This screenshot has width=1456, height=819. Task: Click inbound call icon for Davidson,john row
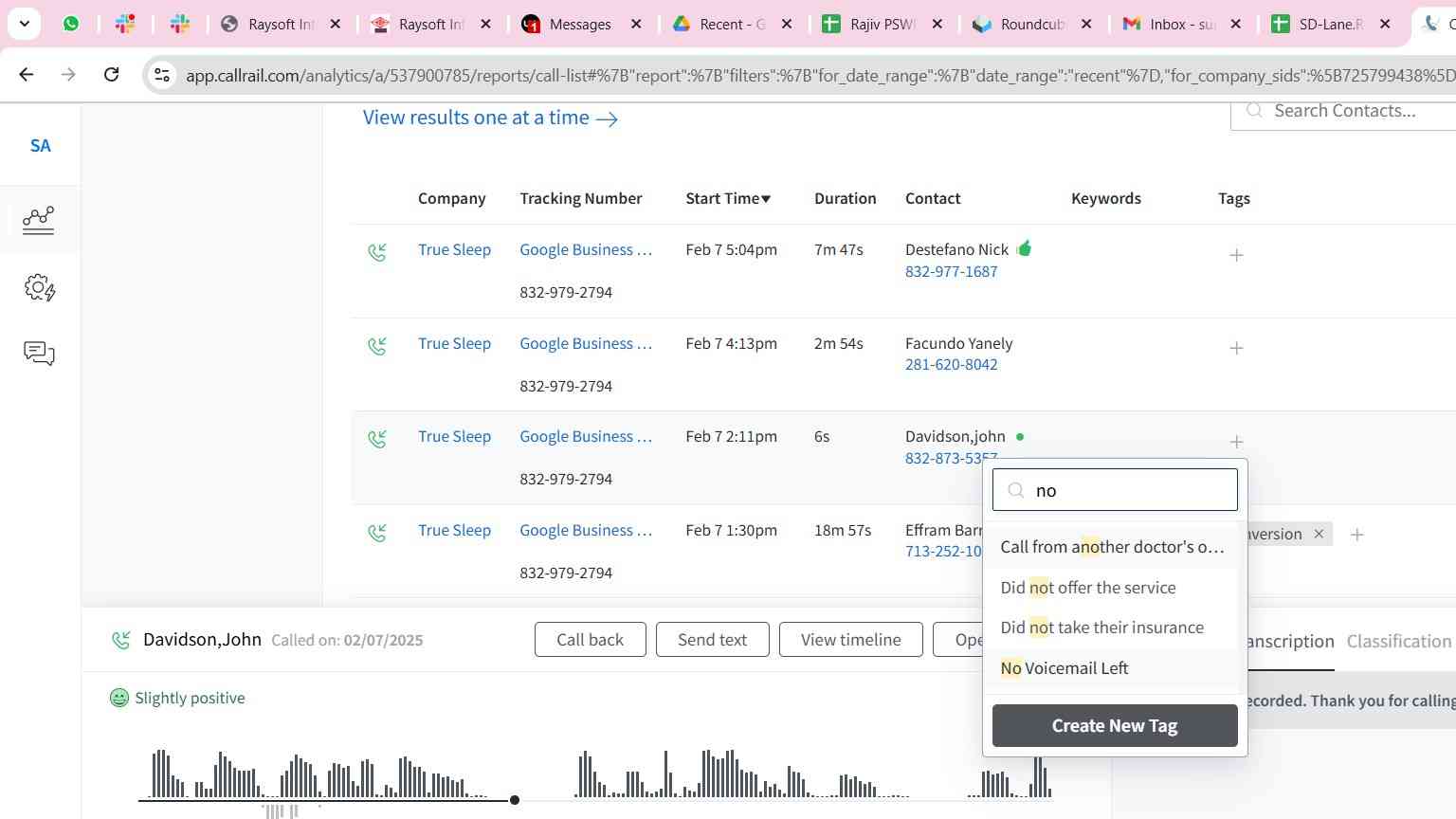click(x=377, y=439)
